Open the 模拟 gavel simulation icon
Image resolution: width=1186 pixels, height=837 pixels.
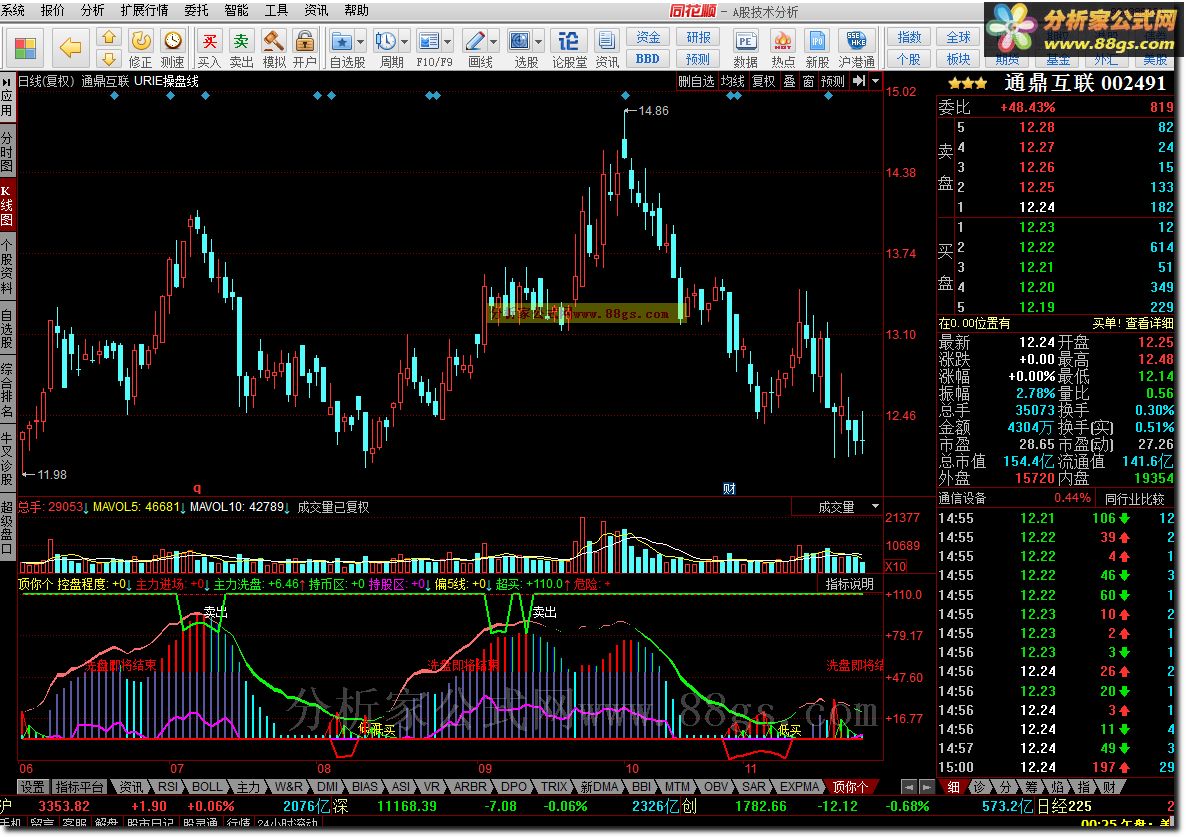(x=274, y=41)
